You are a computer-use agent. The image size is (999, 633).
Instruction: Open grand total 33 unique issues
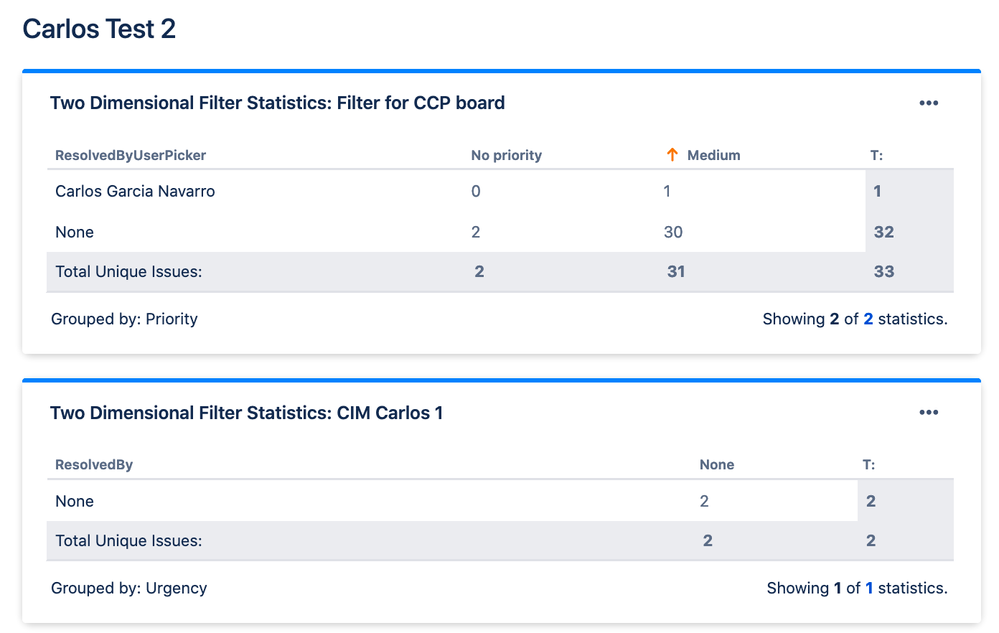(x=883, y=271)
